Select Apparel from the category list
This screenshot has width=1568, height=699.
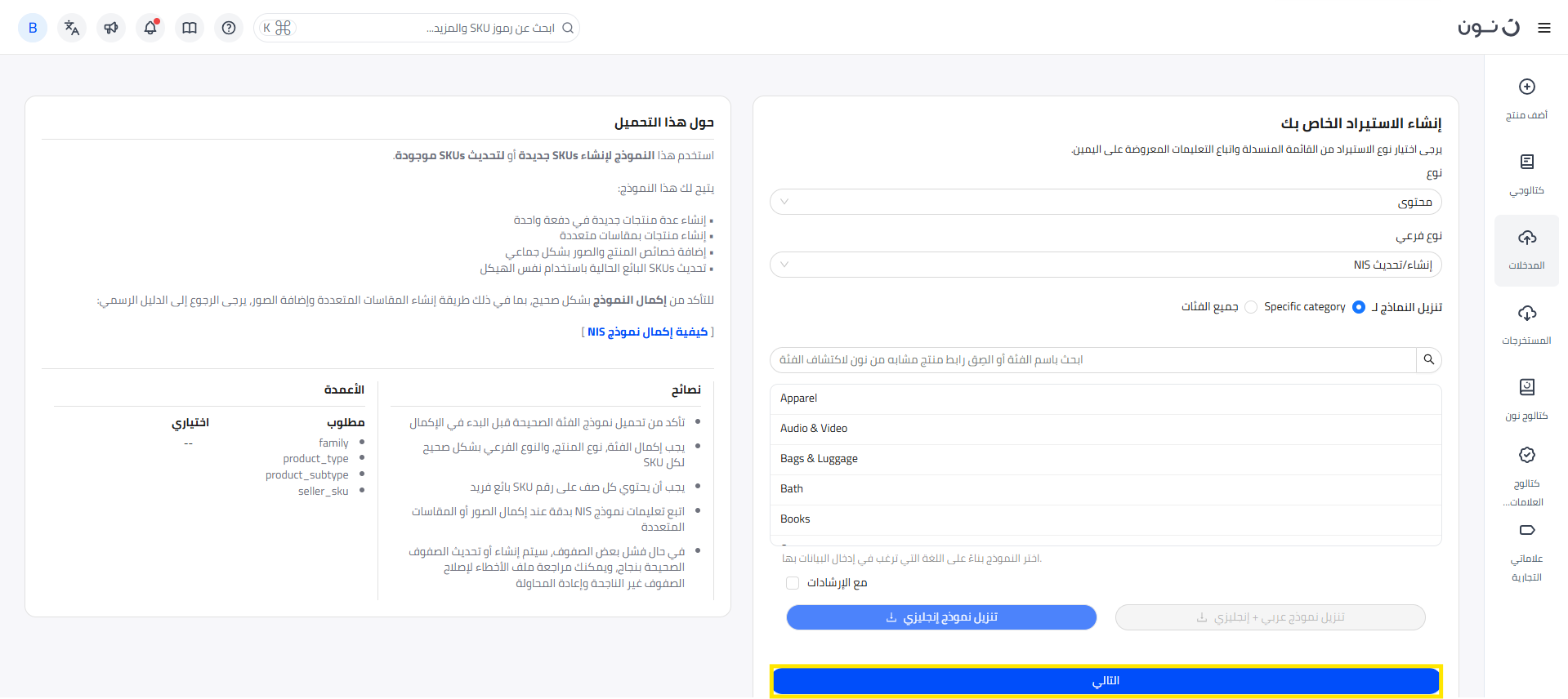point(799,398)
